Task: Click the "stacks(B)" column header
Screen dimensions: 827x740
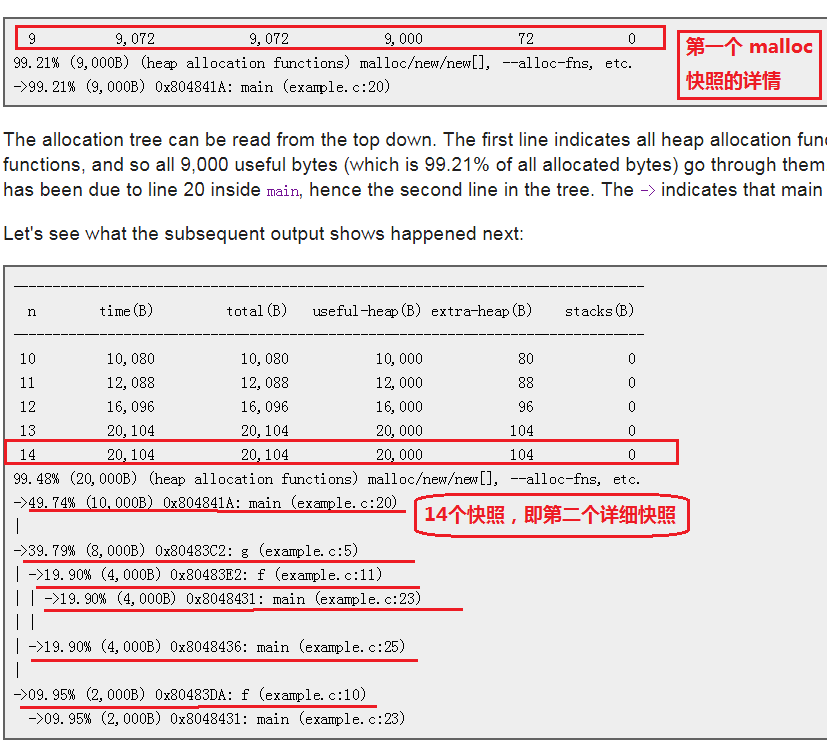Action: pos(599,311)
